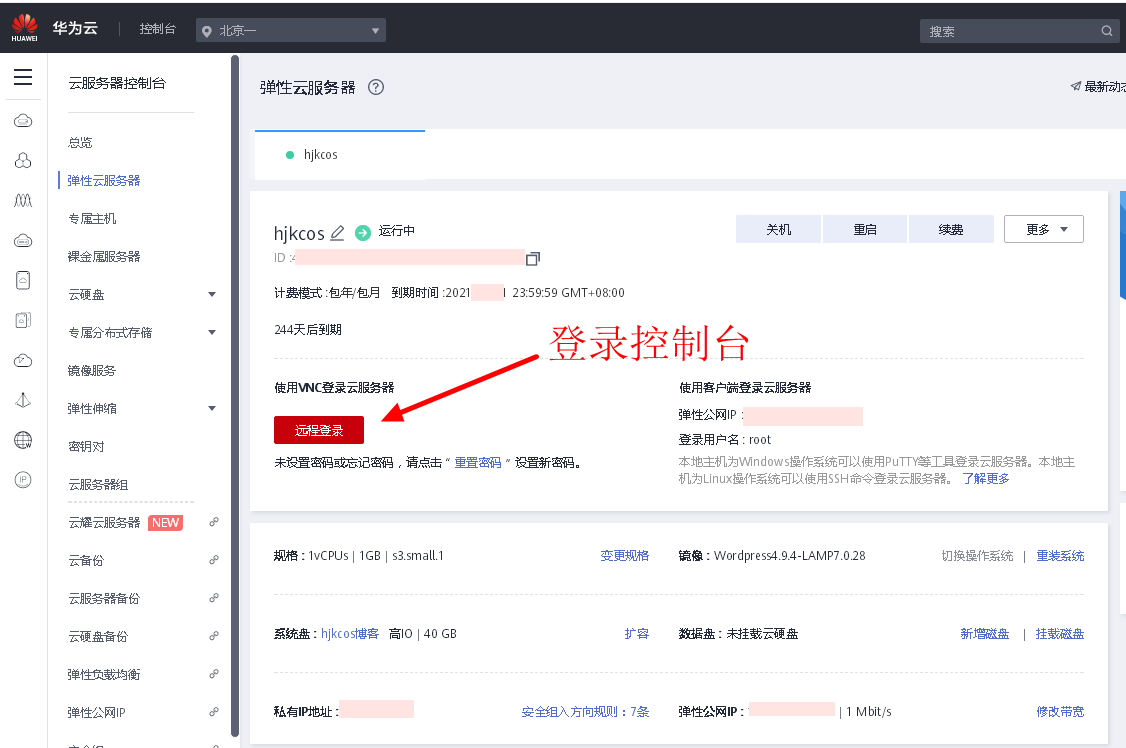This screenshot has height=748, width=1126.
Task: Open 密钥对 in sidebar
Action: click(86, 447)
